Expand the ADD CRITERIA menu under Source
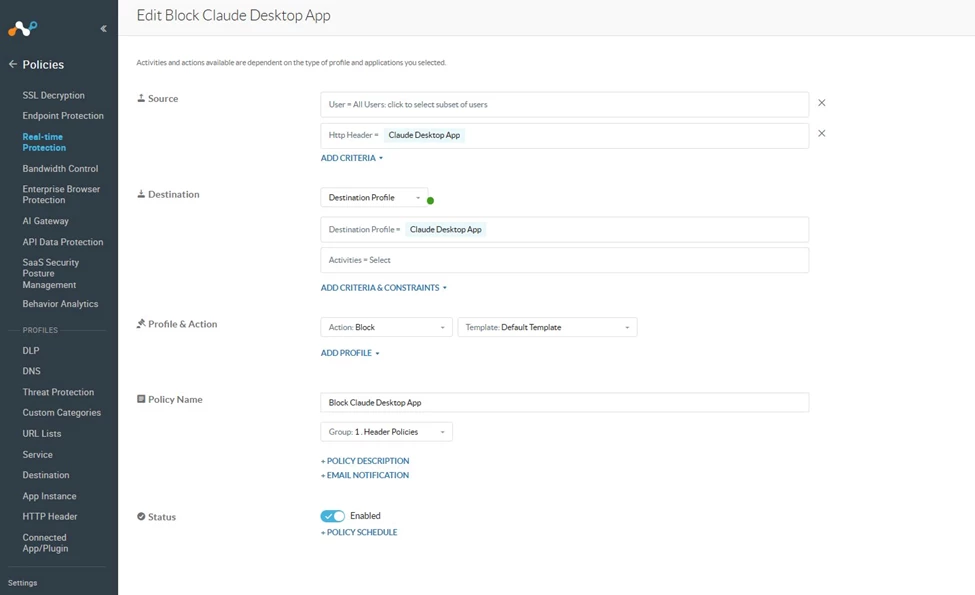 click(352, 158)
